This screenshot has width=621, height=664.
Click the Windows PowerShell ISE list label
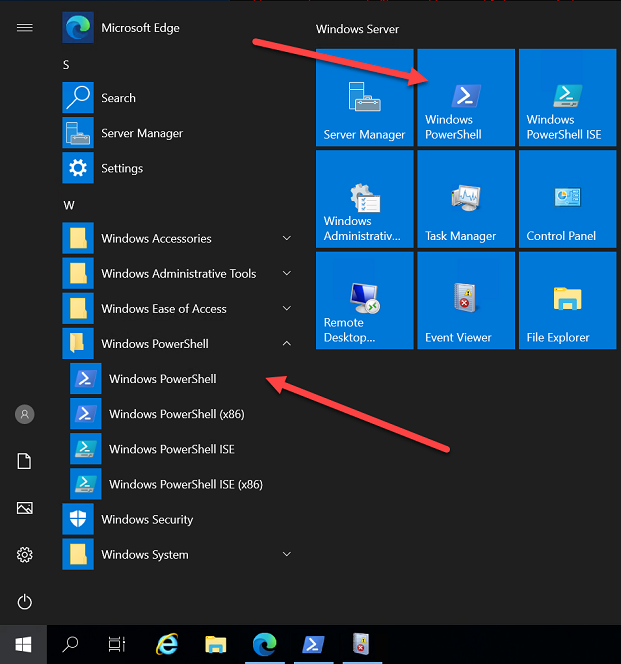point(172,449)
